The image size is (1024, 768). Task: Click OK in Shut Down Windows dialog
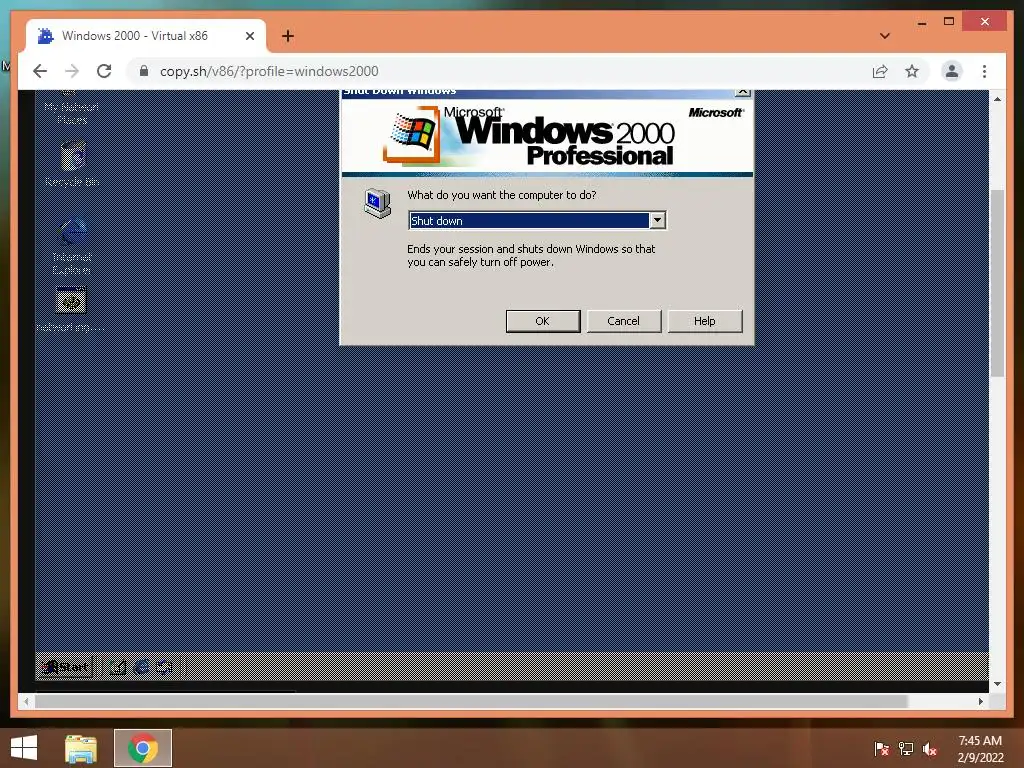(543, 321)
